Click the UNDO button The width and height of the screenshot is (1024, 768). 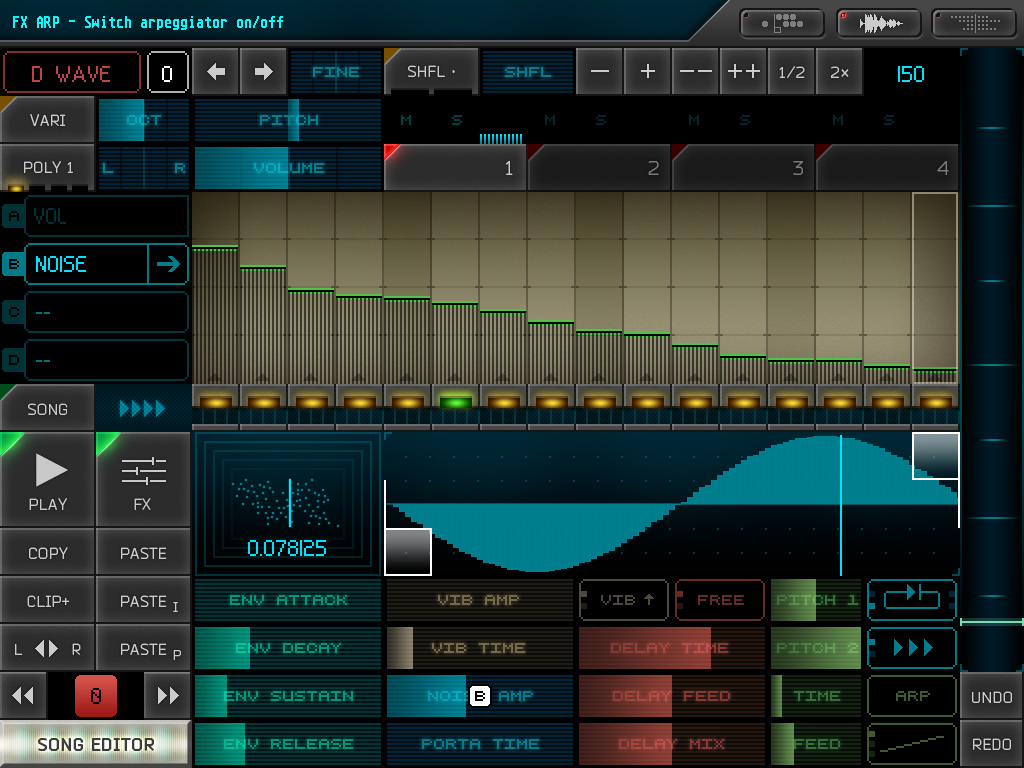(x=991, y=697)
